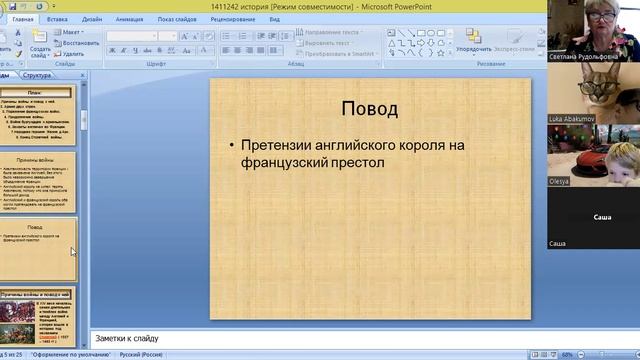The height and width of the screenshot is (360, 640).
Task: Toggle justify text alignment
Action: tap(260, 51)
